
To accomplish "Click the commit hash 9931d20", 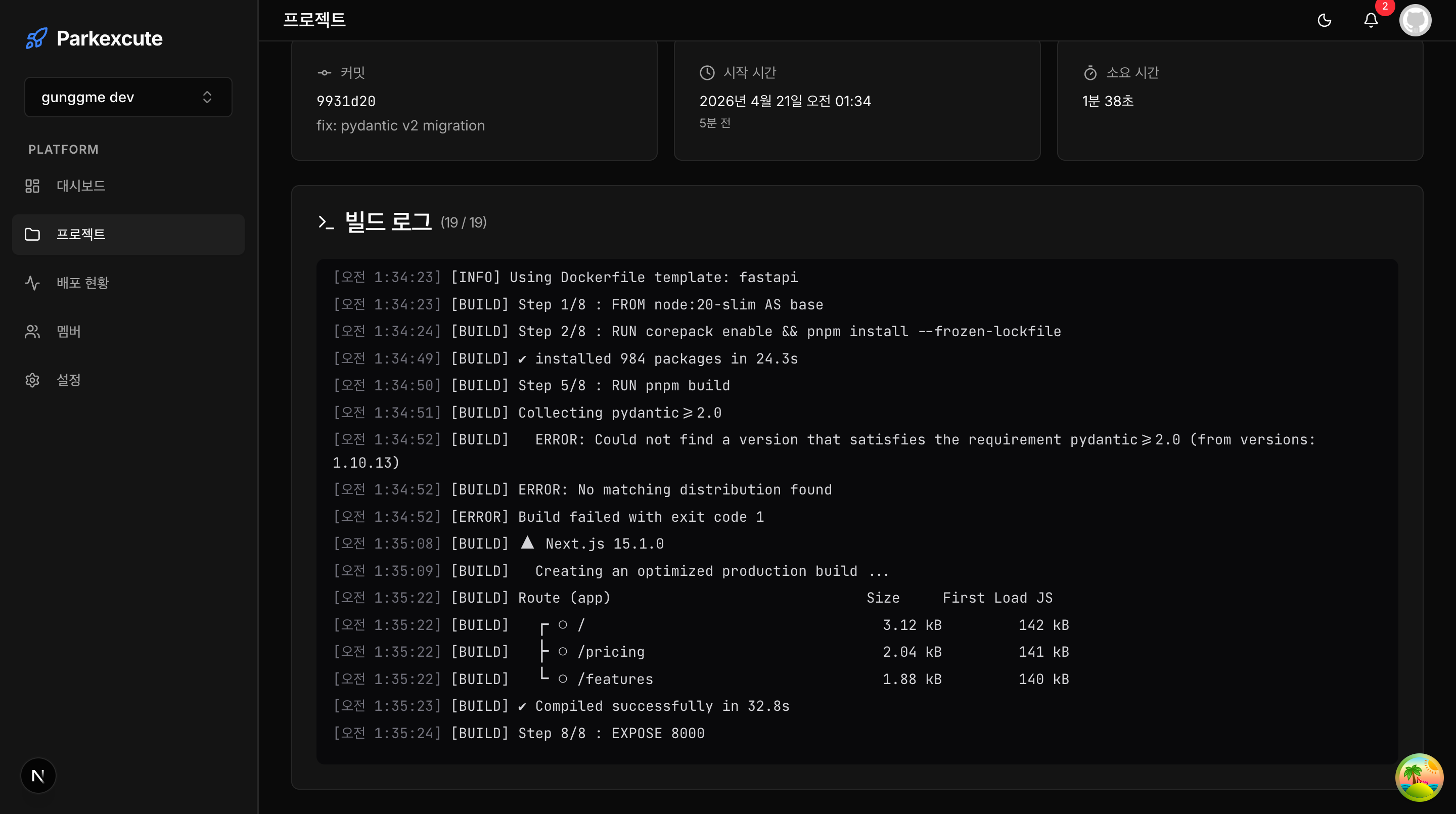I will [x=345, y=101].
